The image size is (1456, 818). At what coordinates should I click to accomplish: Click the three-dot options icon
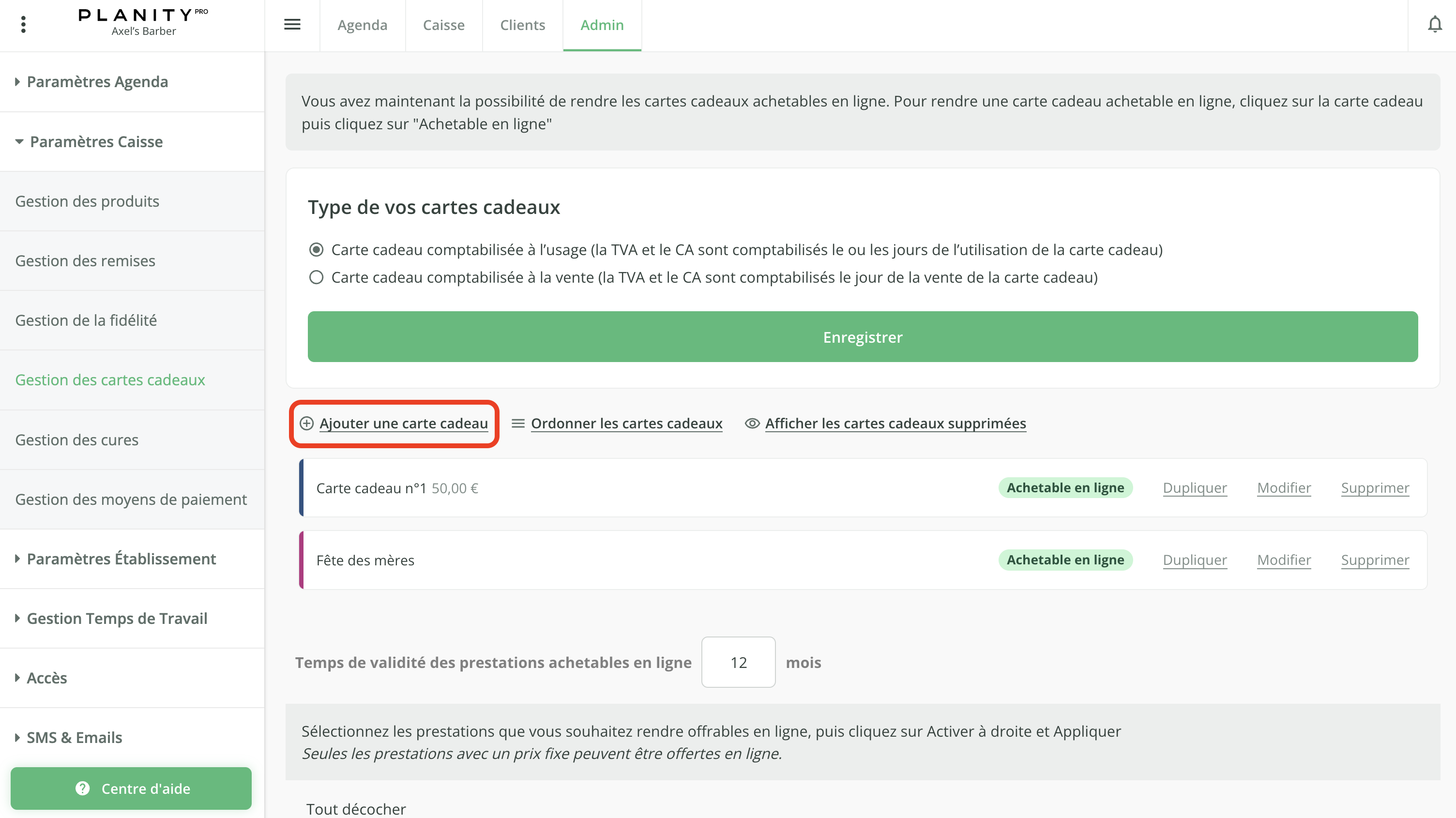tap(23, 25)
